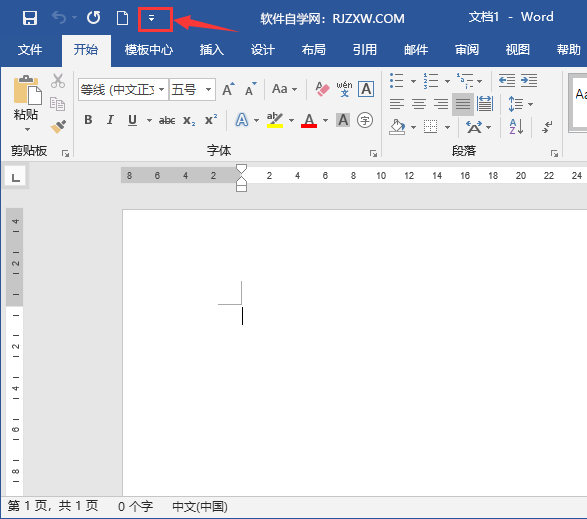
Task: Save the document with the floppy disk icon
Action: [x=30, y=18]
